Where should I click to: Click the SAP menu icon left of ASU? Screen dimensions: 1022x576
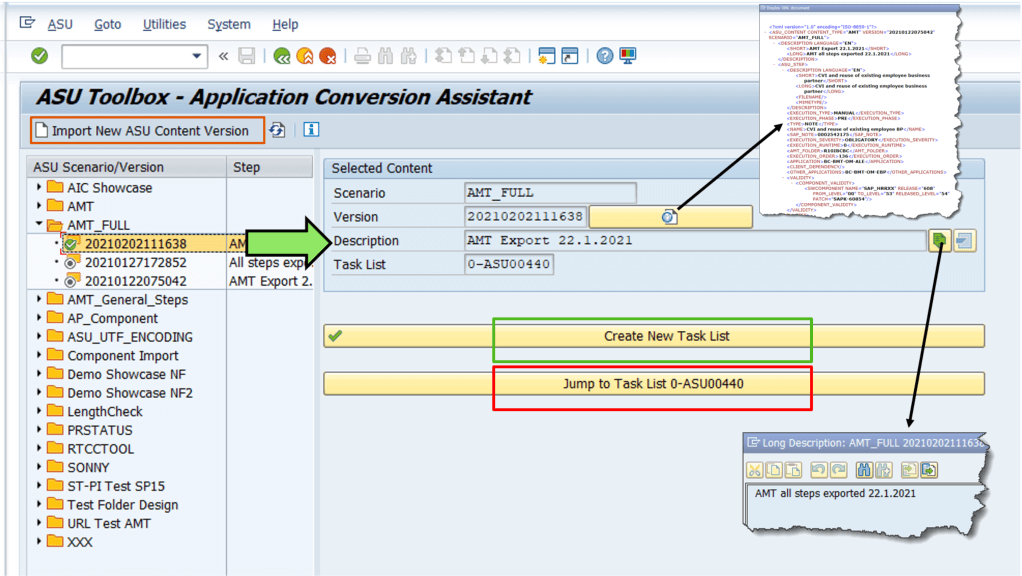[x=27, y=23]
